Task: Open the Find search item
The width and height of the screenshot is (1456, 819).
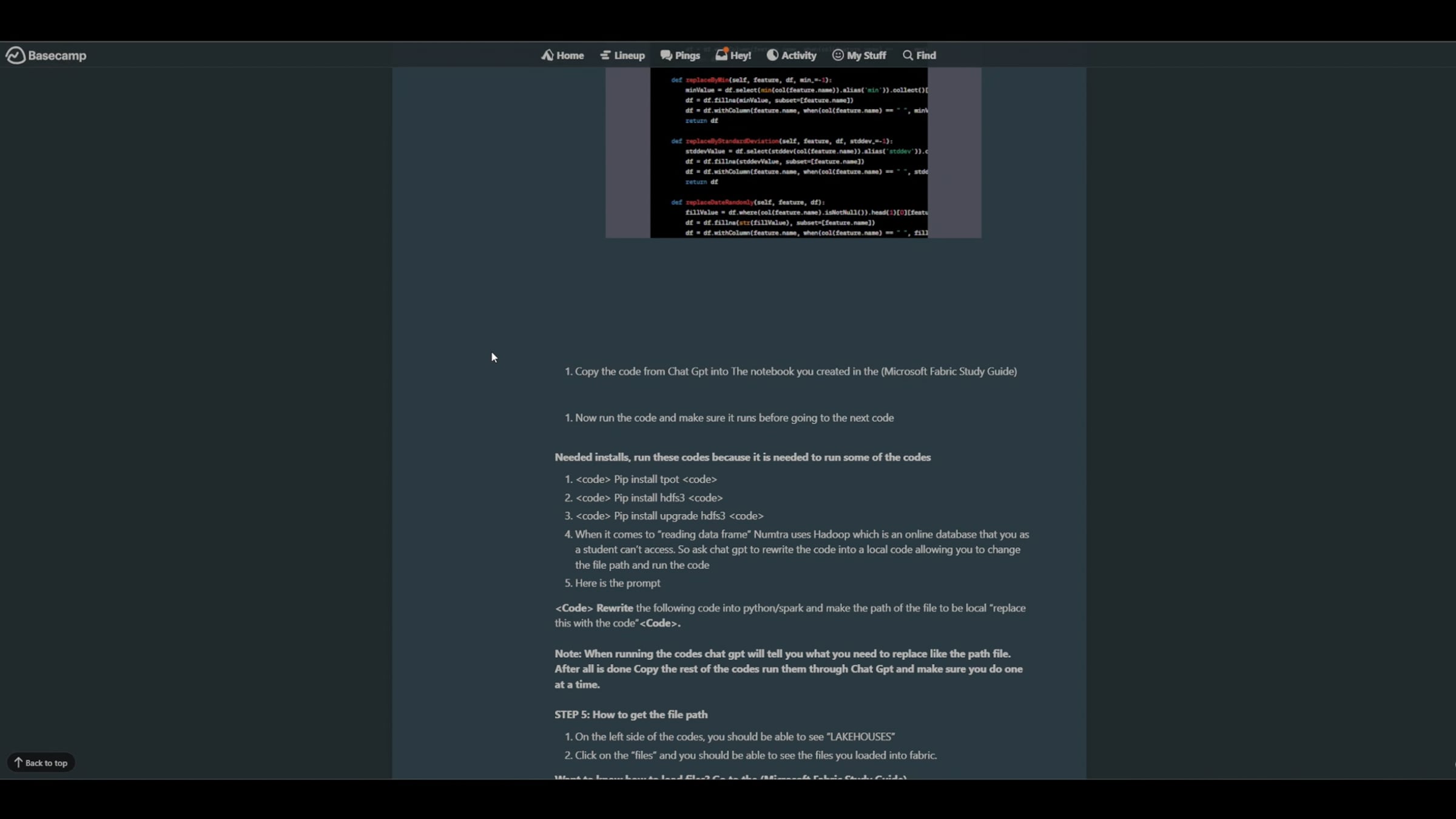Action: [919, 55]
